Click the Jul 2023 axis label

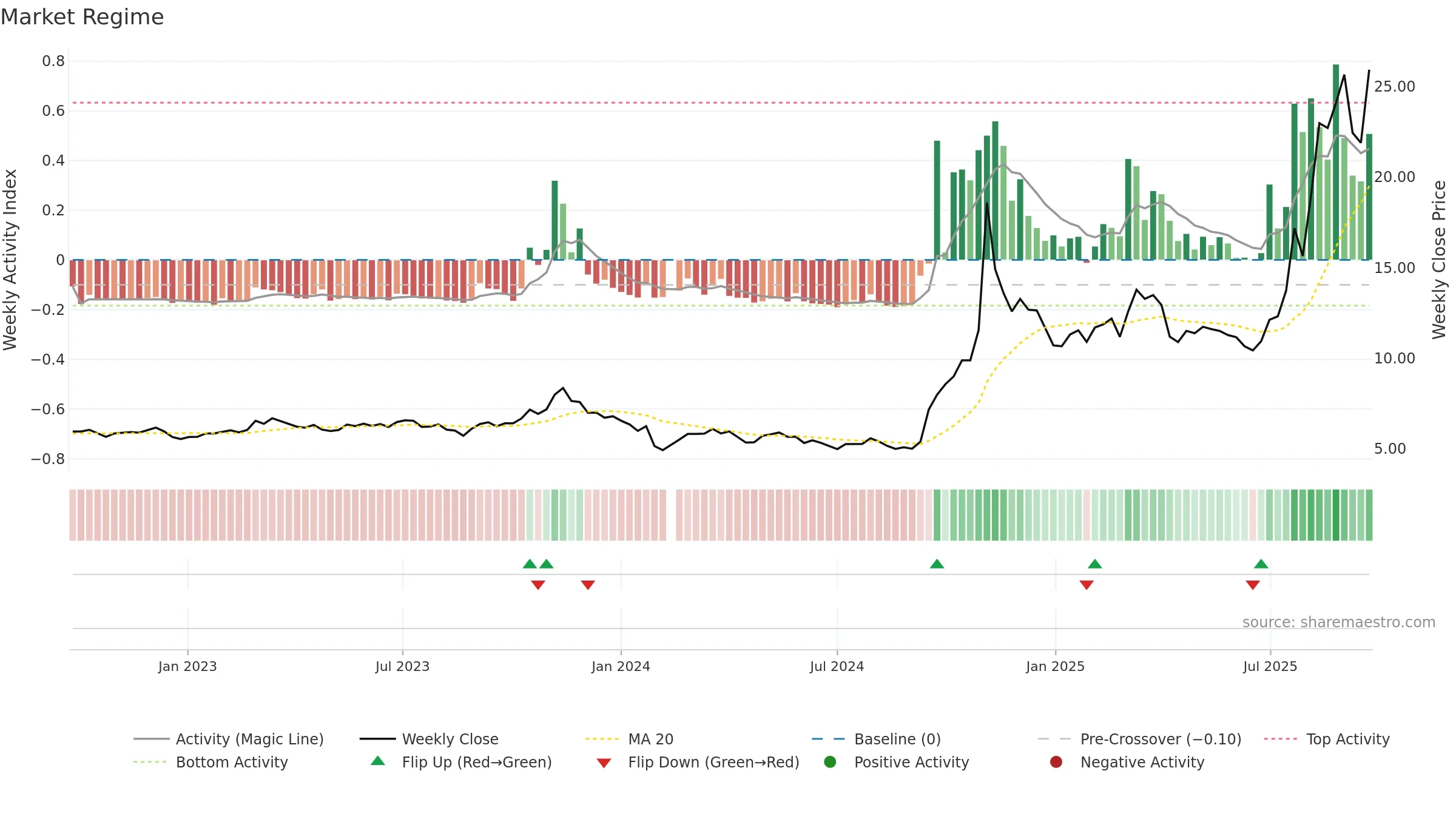(x=402, y=667)
